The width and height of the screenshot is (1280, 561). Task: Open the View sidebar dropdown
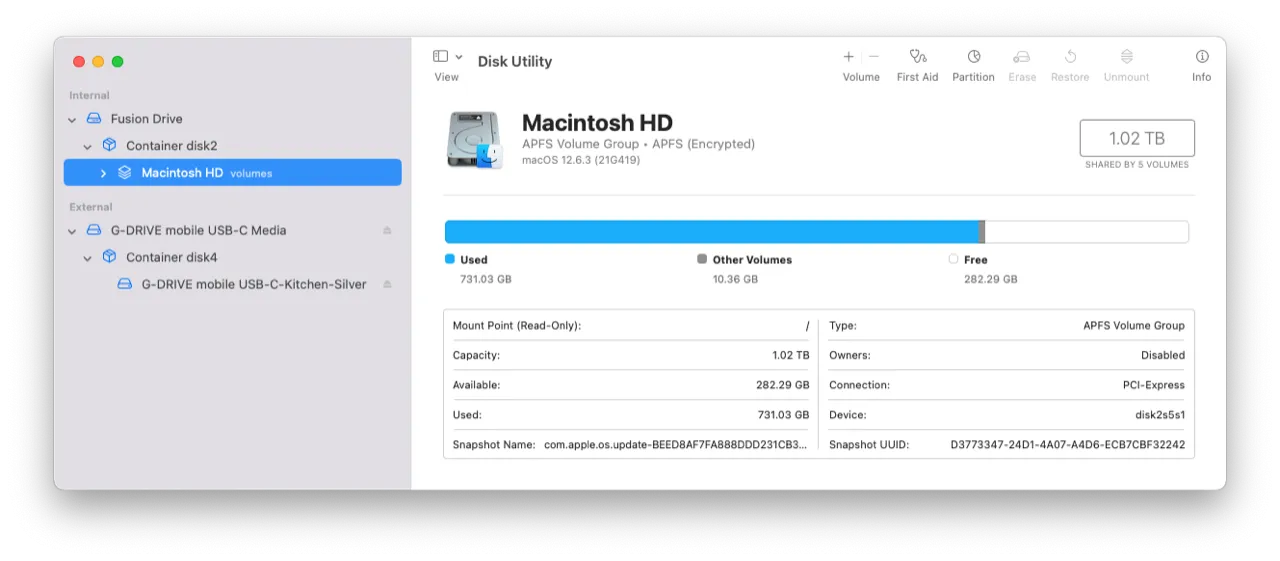[447, 57]
